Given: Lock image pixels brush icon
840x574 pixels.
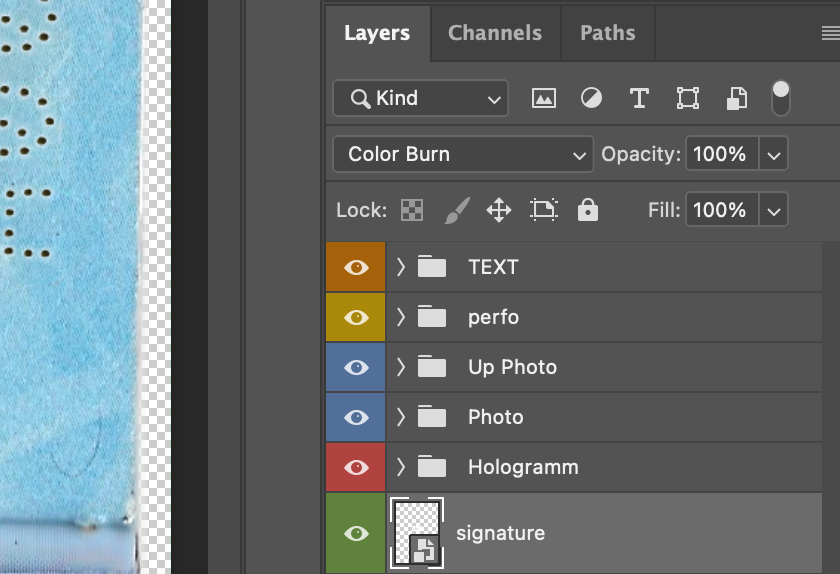Looking at the screenshot, I should coord(455,210).
